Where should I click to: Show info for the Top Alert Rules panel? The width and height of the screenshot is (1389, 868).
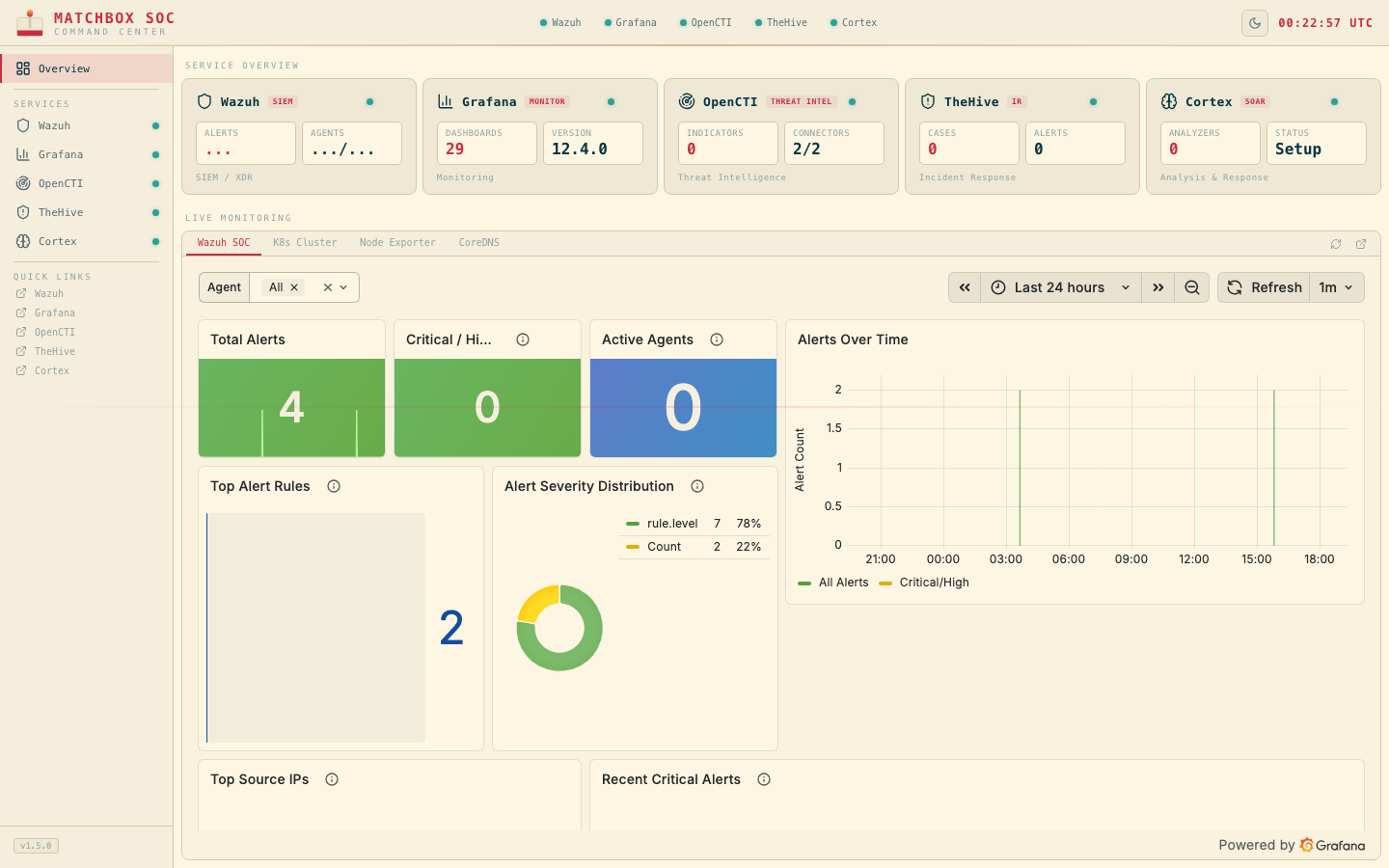(334, 486)
